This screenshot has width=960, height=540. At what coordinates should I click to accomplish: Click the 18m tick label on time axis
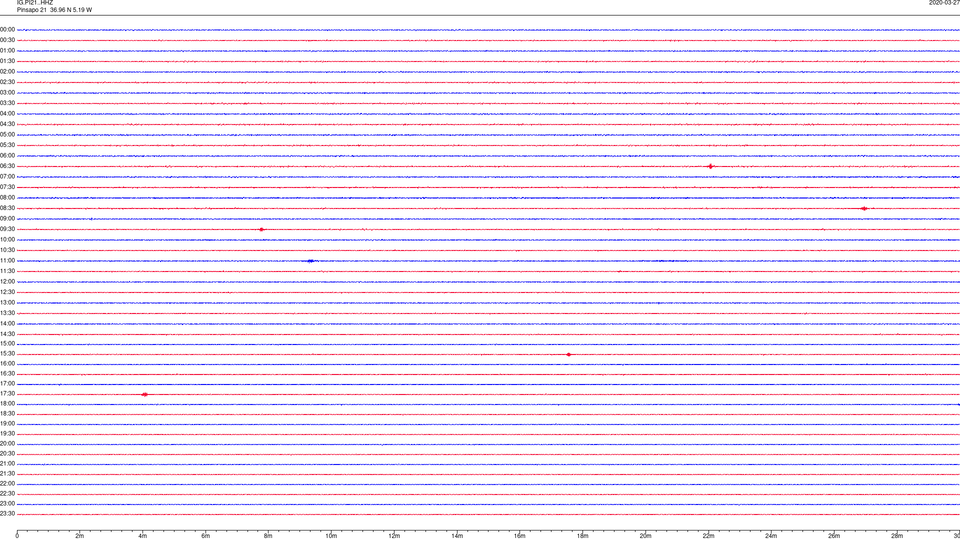(583, 536)
